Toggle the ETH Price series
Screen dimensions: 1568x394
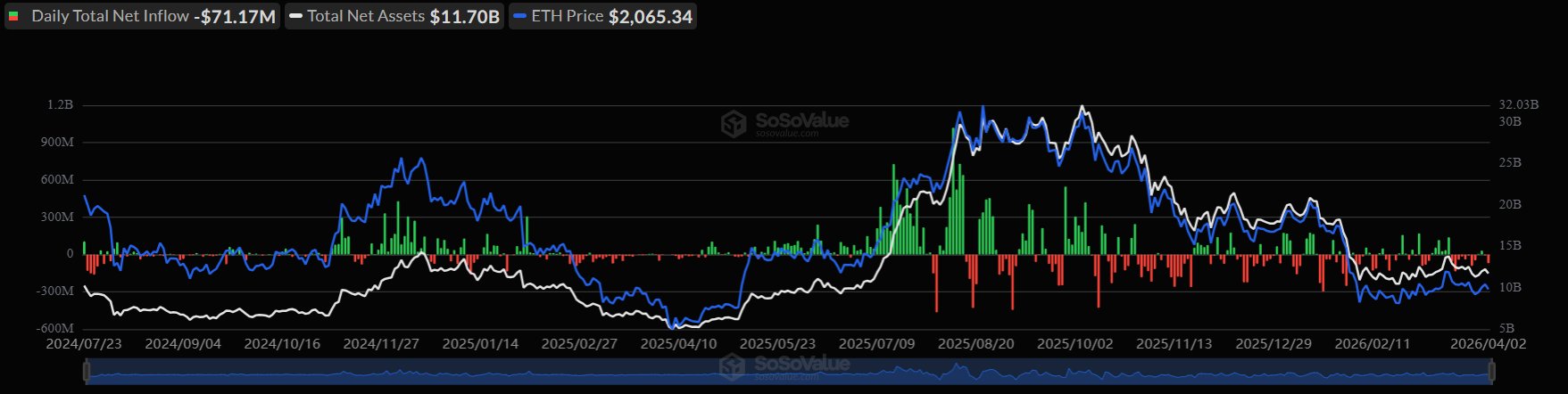pyautogui.click(x=568, y=17)
